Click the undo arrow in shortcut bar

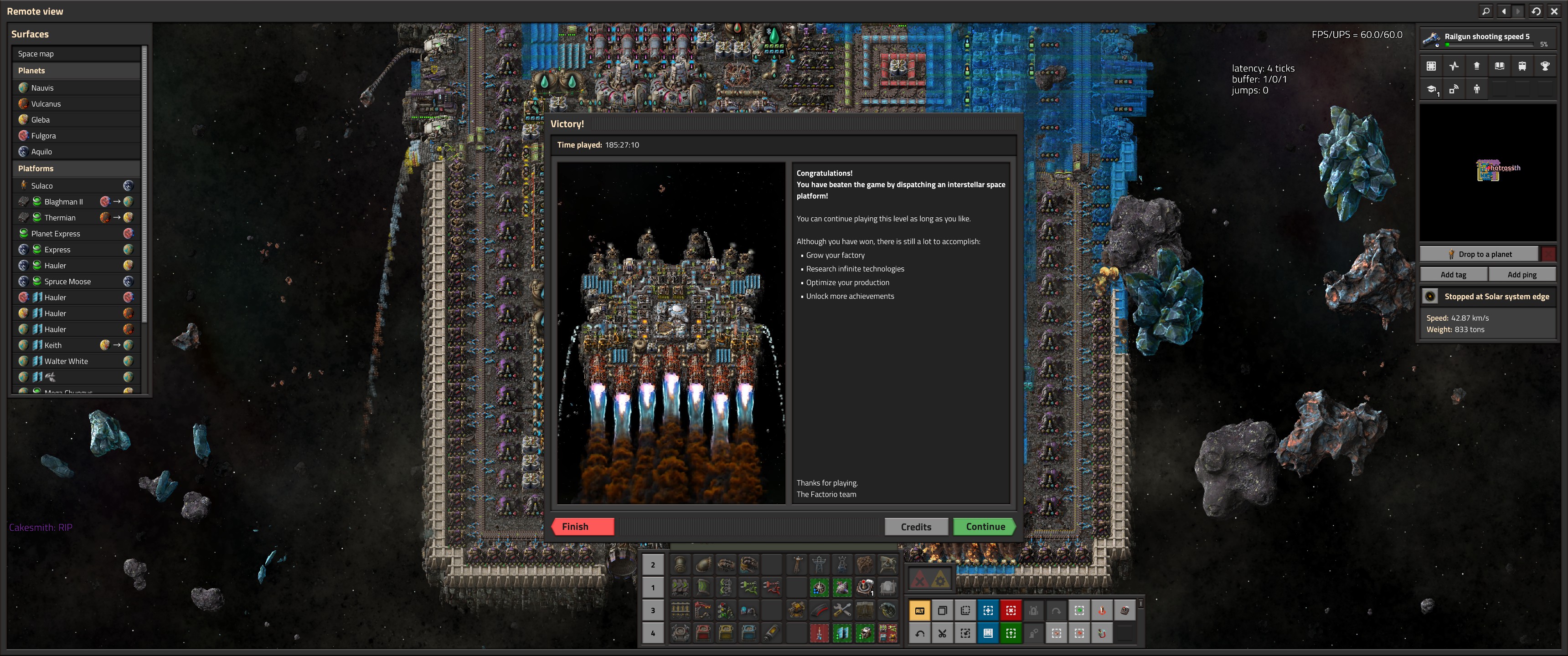pos(920,634)
